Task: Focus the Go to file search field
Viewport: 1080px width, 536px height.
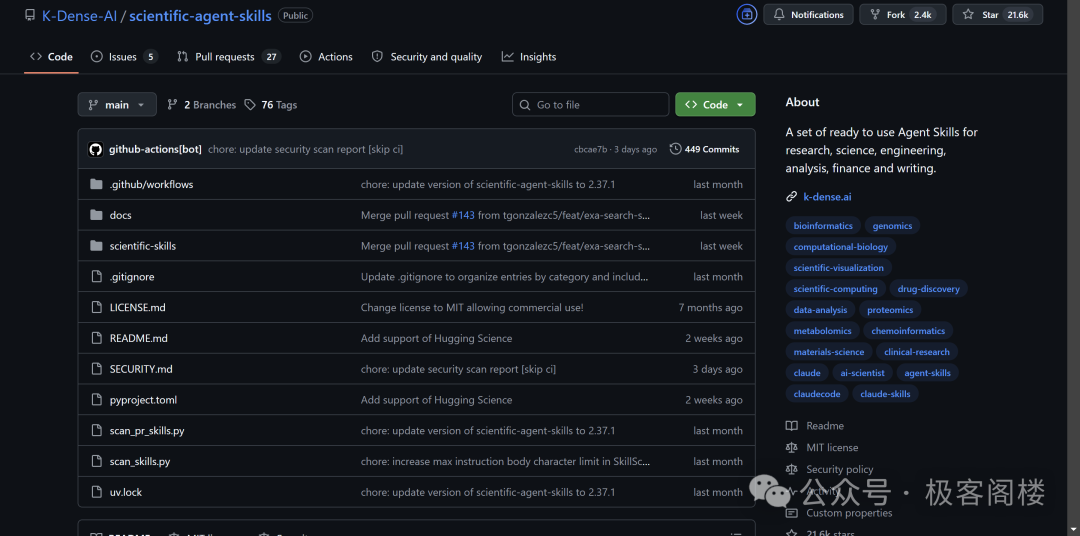Action: click(590, 105)
